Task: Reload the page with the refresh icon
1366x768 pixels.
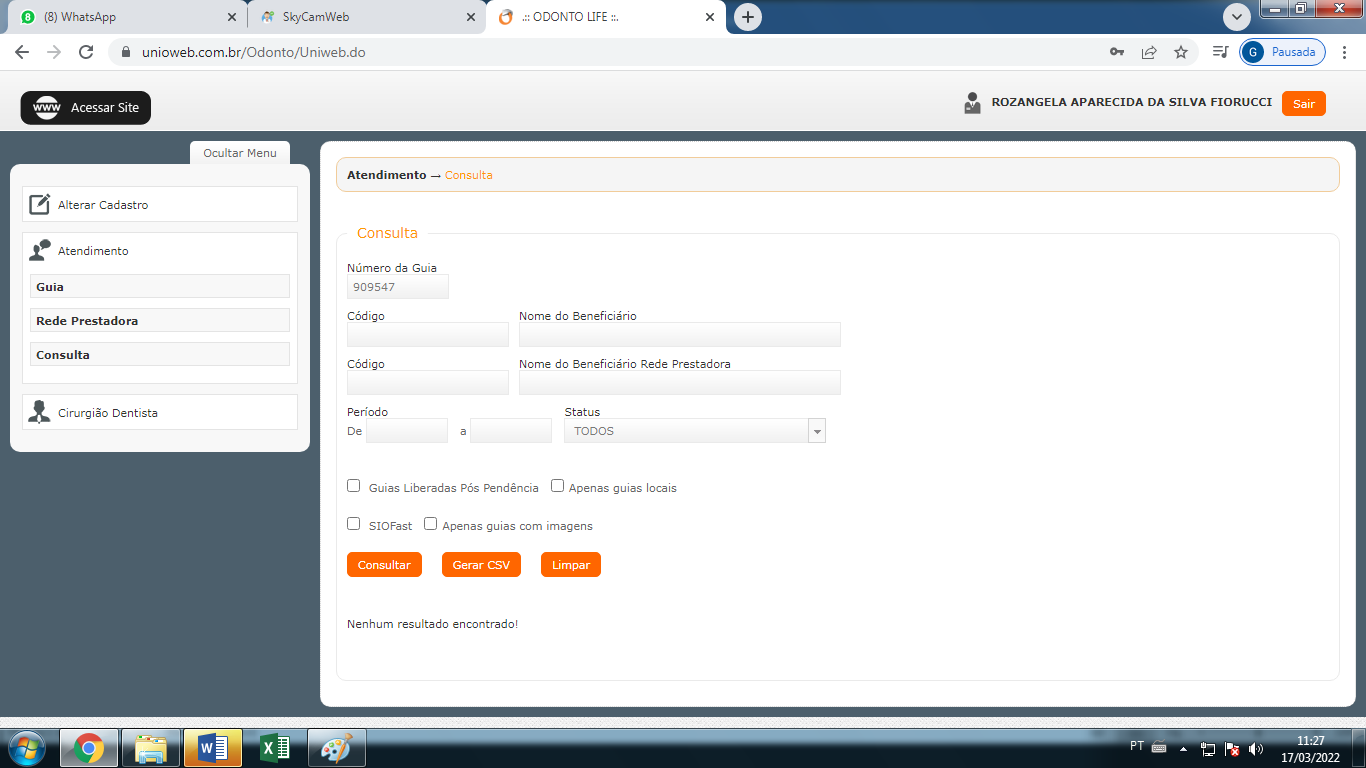Action: [x=86, y=52]
